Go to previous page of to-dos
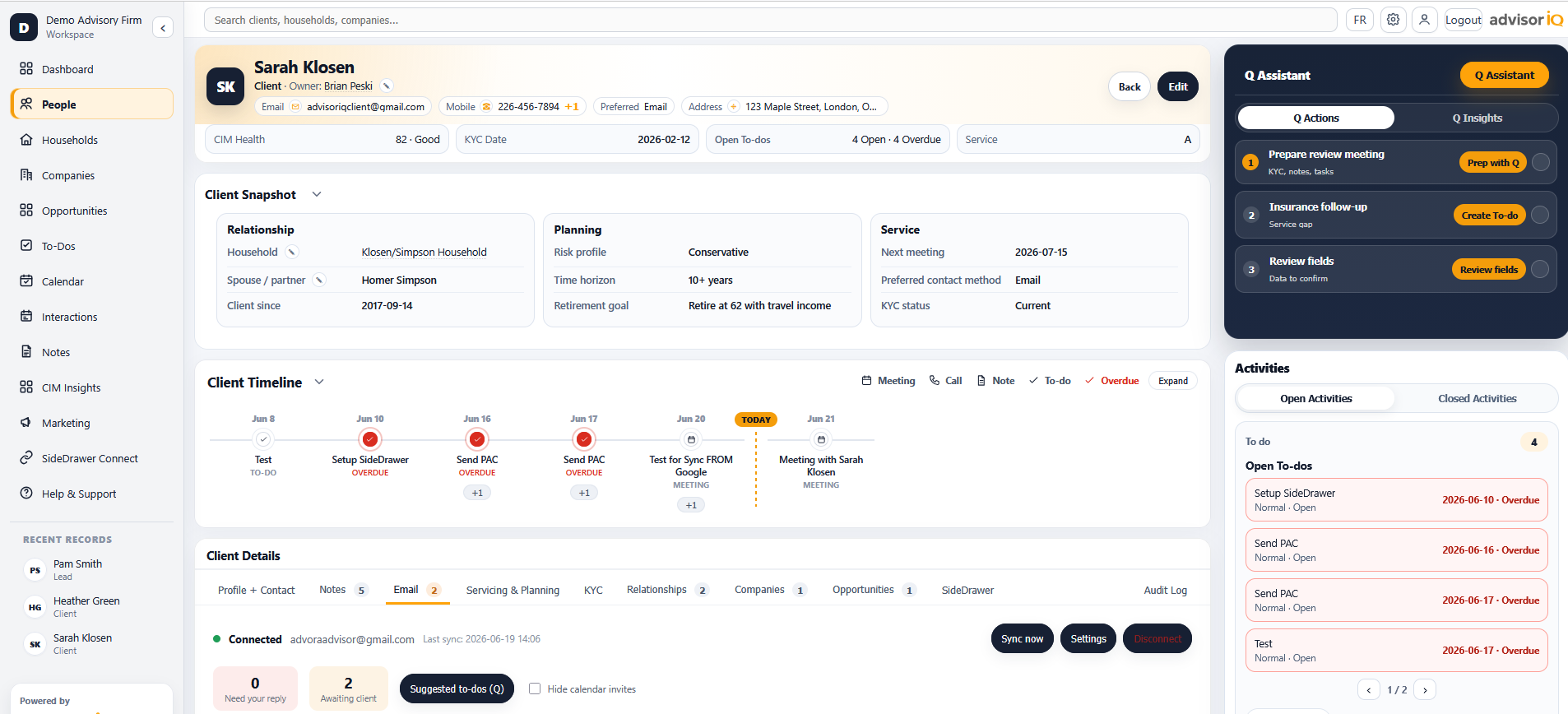 click(x=1369, y=690)
